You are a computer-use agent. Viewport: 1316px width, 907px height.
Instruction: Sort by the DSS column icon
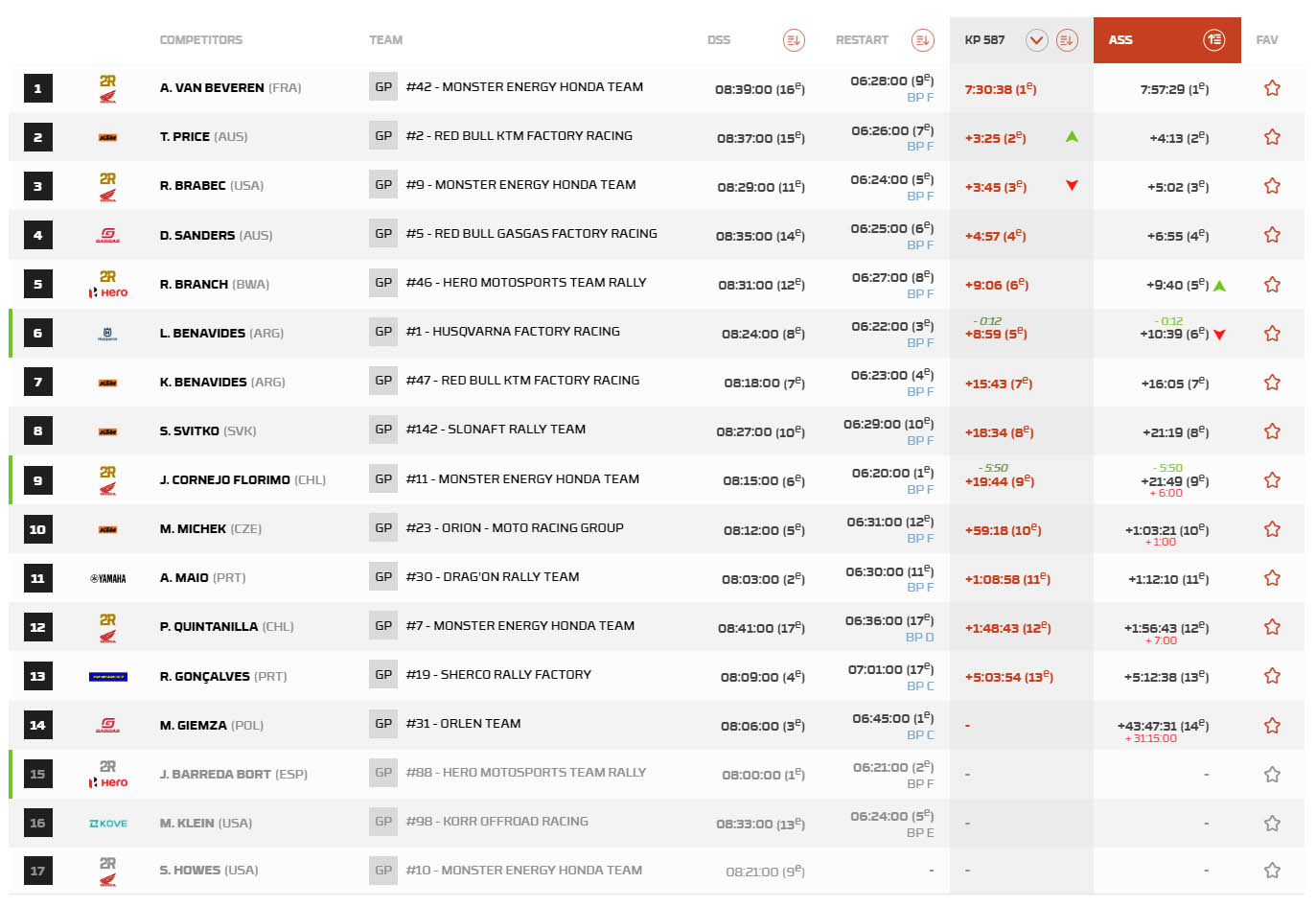pyautogui.click(x=794, y=40)
